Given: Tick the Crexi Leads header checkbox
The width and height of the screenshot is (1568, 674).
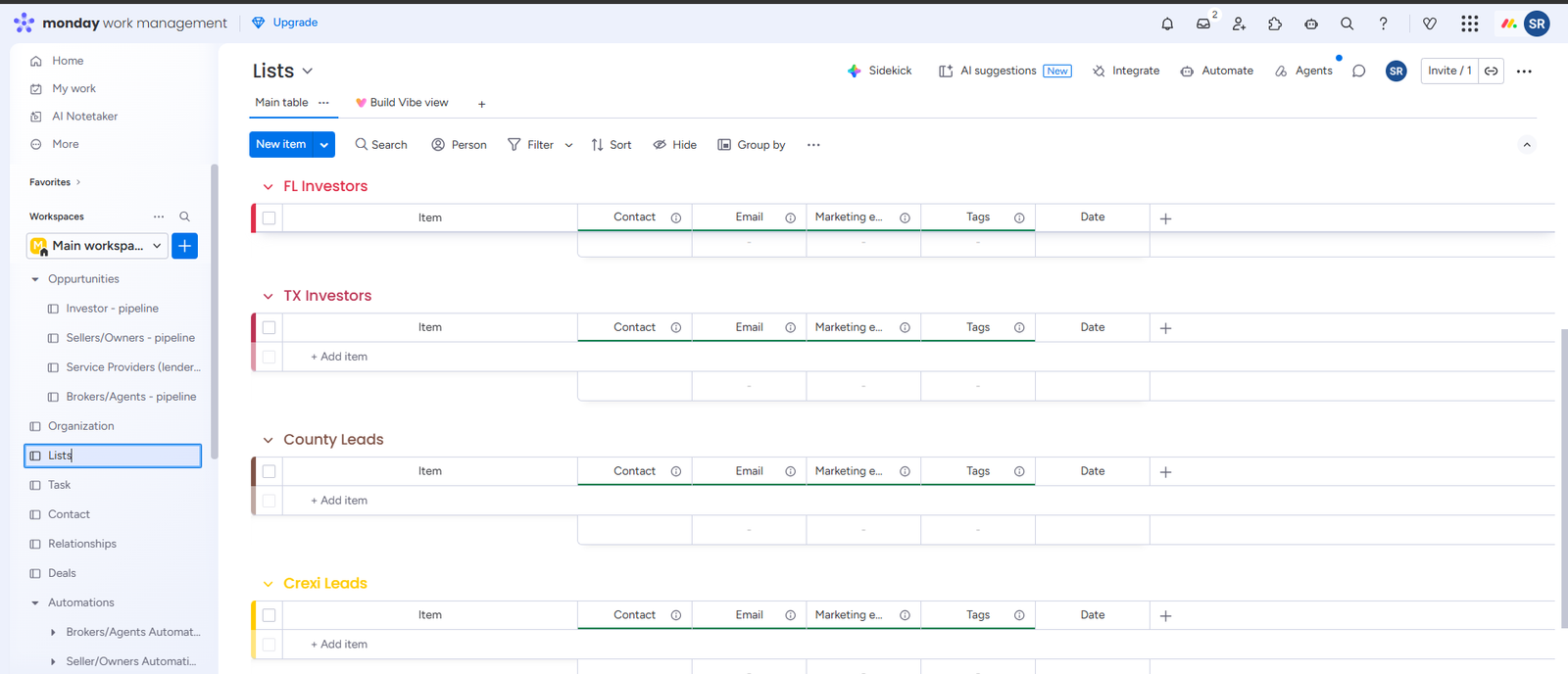Looking at the screenshot, I should click(x=269, y=615).
